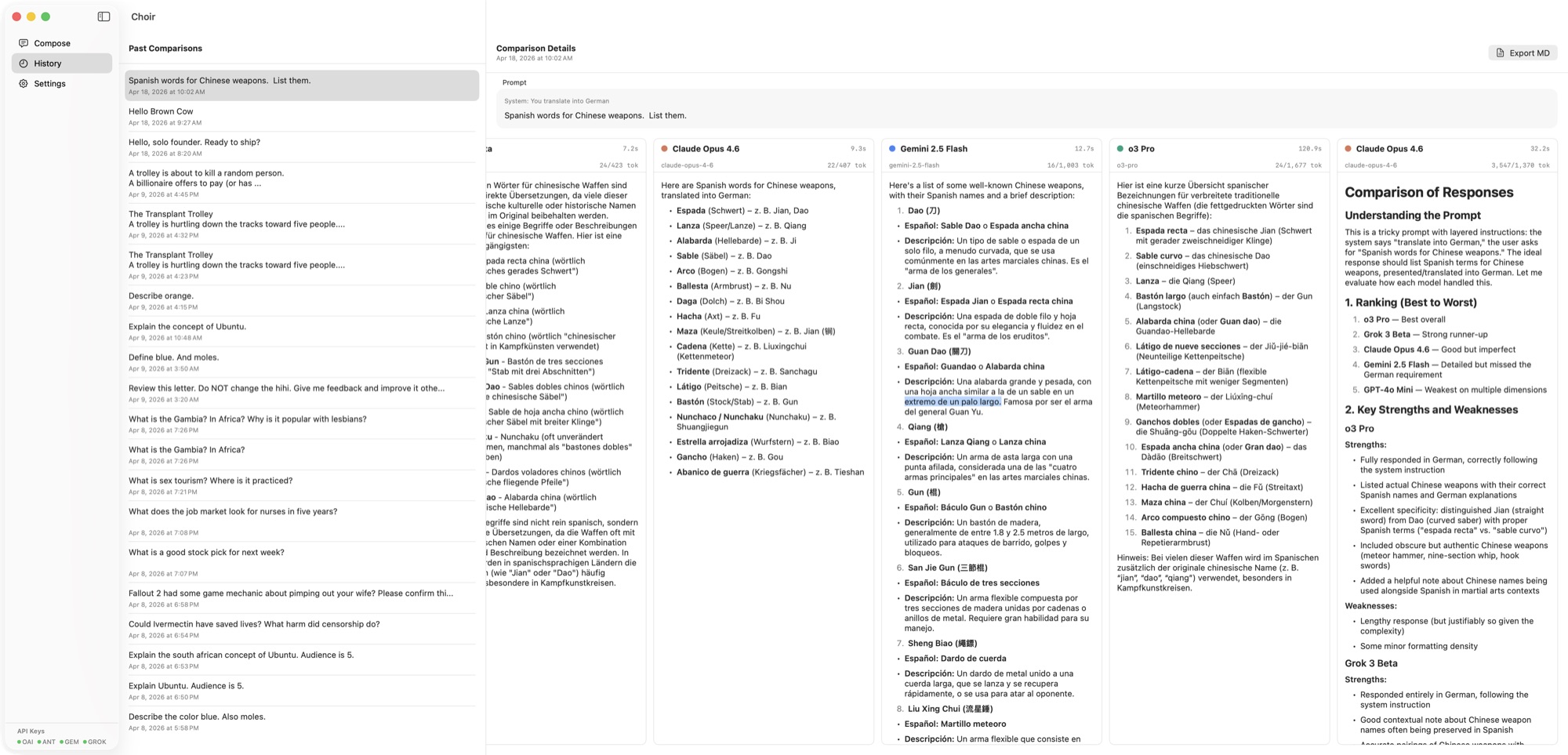The width and height of the screenshot is (1568, 755).
Task: Click the Comparison Details heading
Action: click(535, 48)
